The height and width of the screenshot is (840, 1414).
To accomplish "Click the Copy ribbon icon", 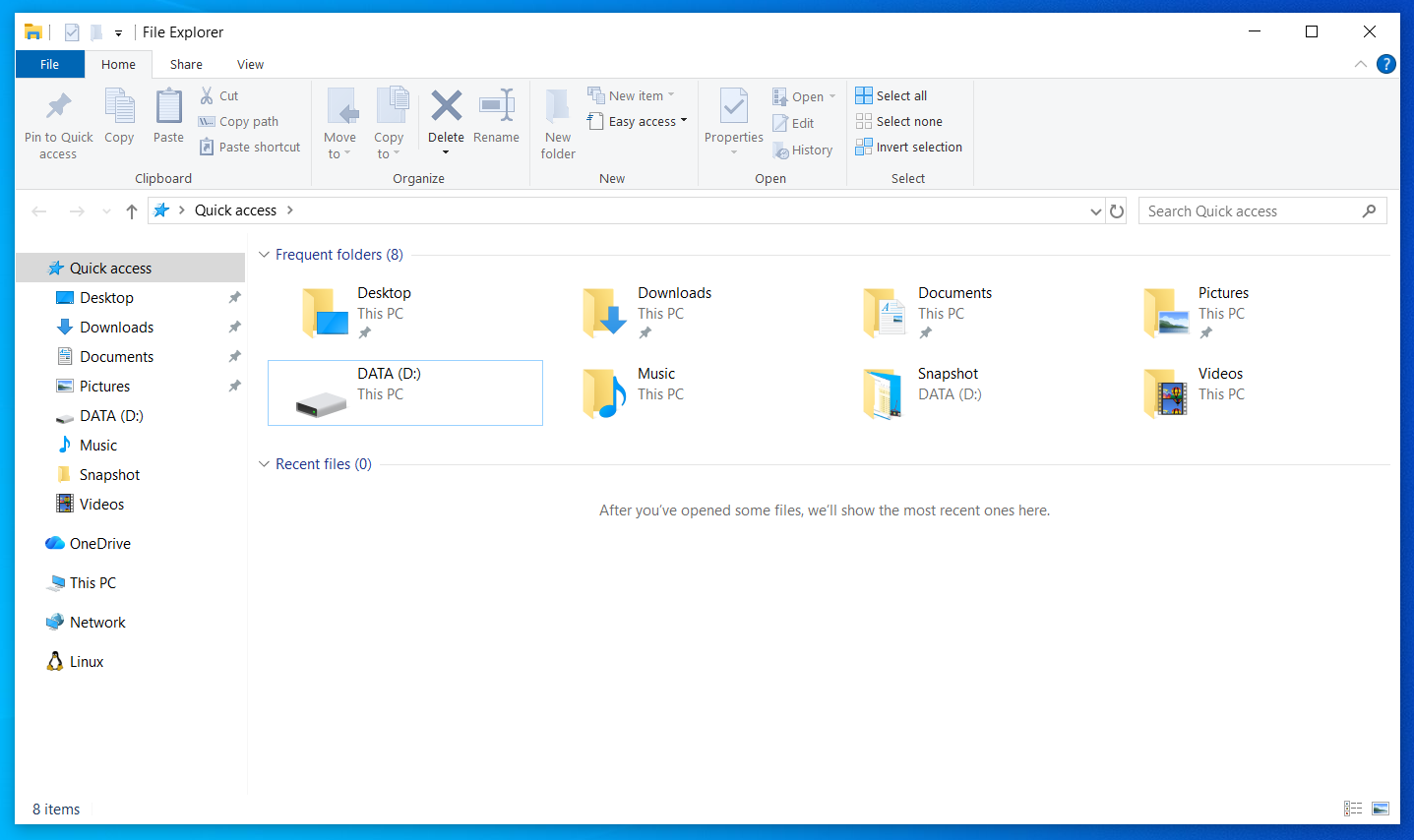I will pyautogui.click(x=119, y=106).
